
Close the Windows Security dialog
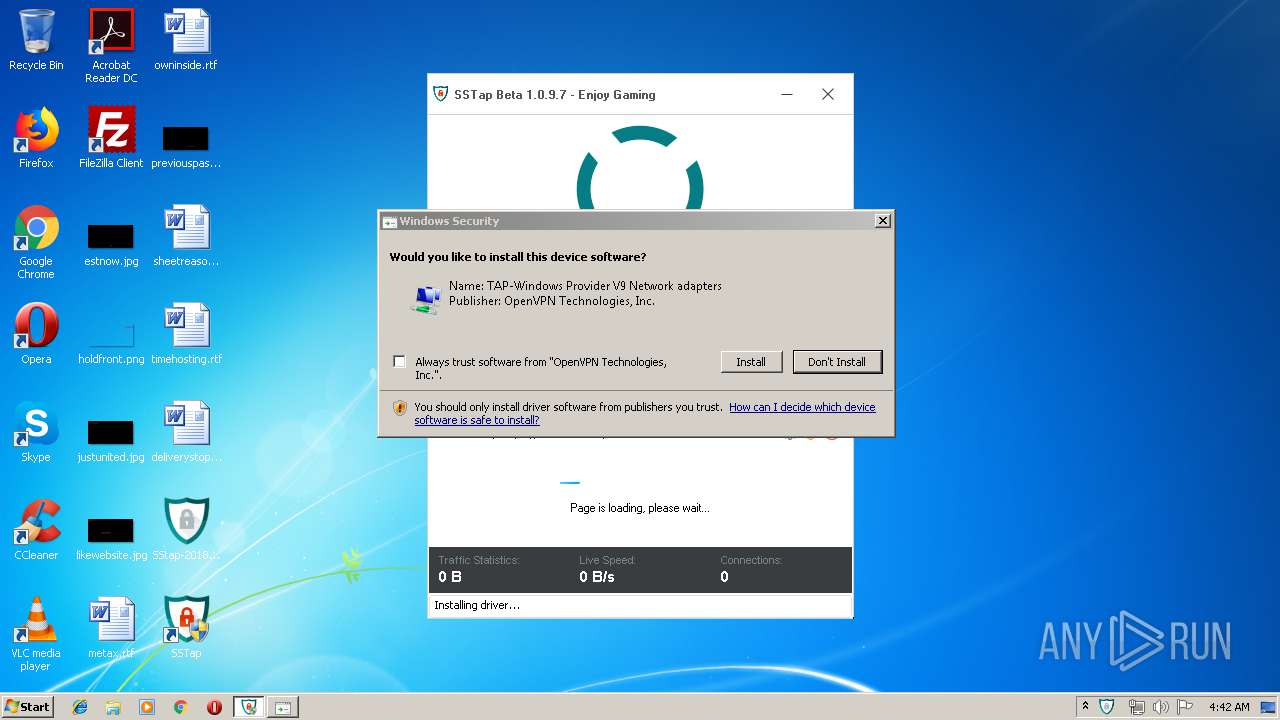[x=882, y=221]
